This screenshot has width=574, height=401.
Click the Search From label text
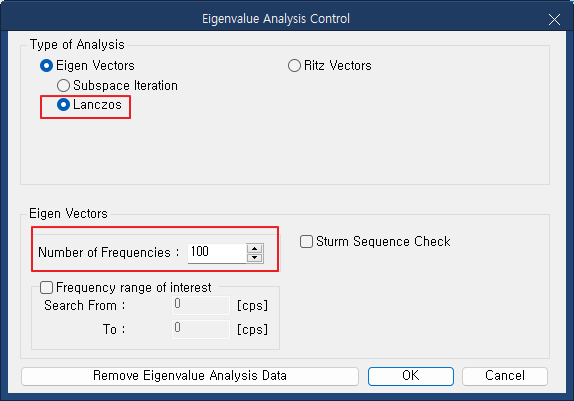point(85,305)
